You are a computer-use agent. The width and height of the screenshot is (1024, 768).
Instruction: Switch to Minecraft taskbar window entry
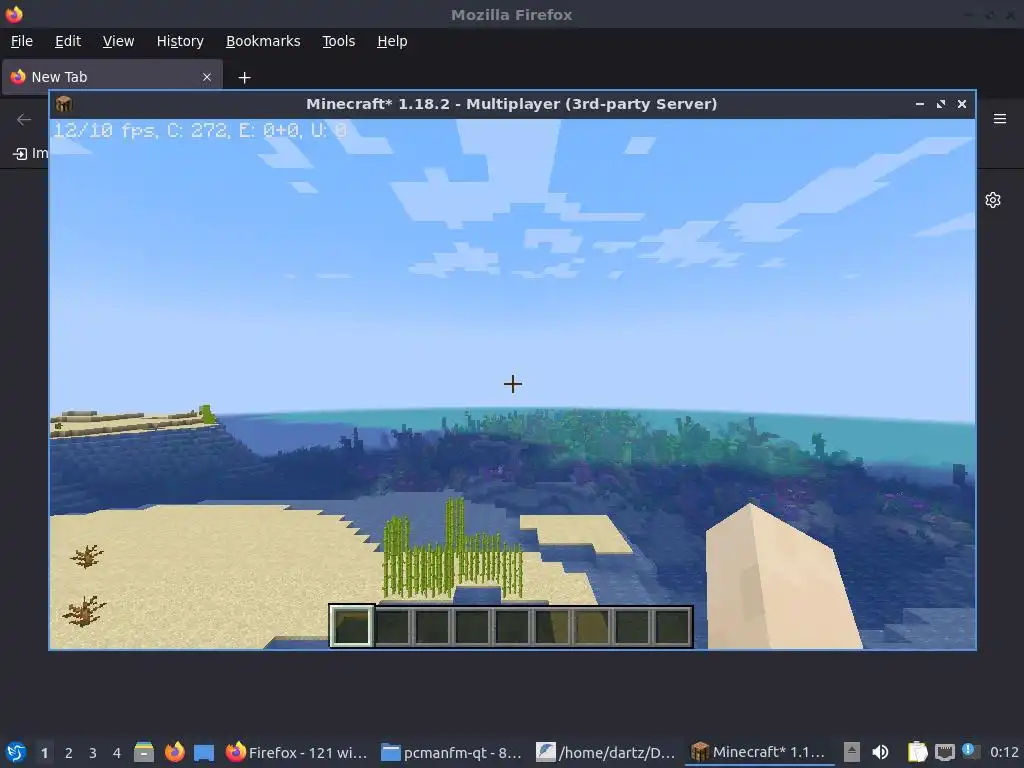pos(760,752)
